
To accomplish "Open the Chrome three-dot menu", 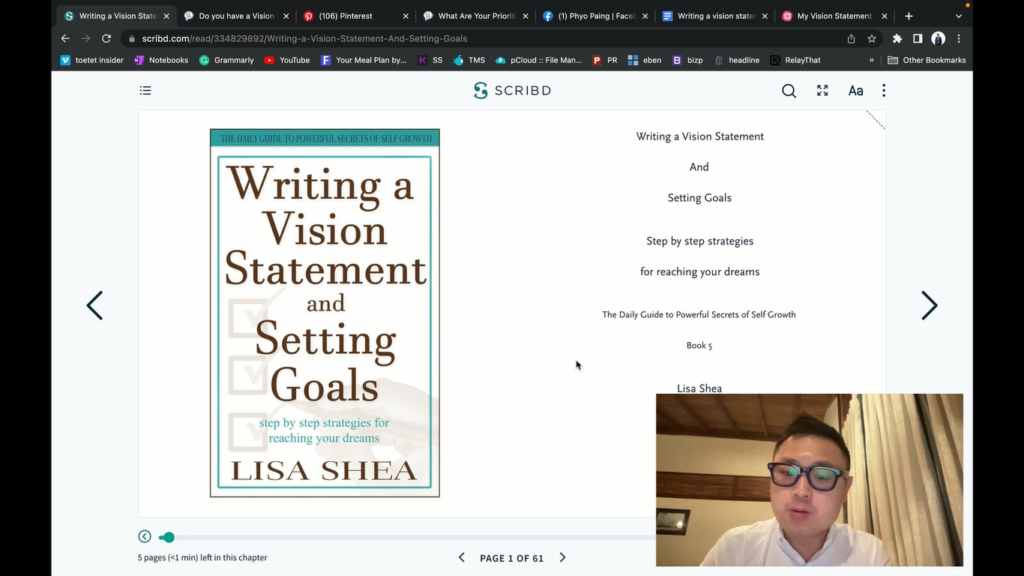I will [959, 39].
